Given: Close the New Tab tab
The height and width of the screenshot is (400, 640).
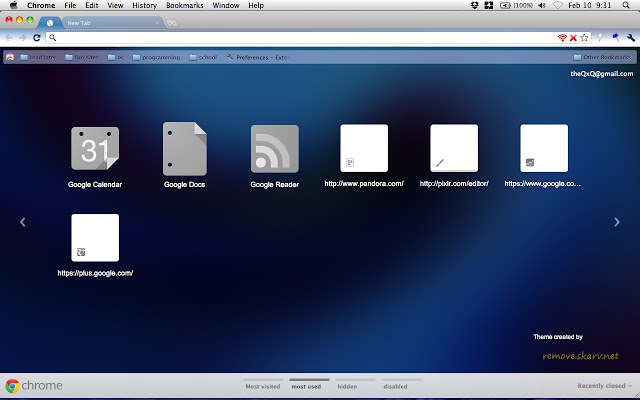Looking at the screenshot, I should click(x=157, y=23).
